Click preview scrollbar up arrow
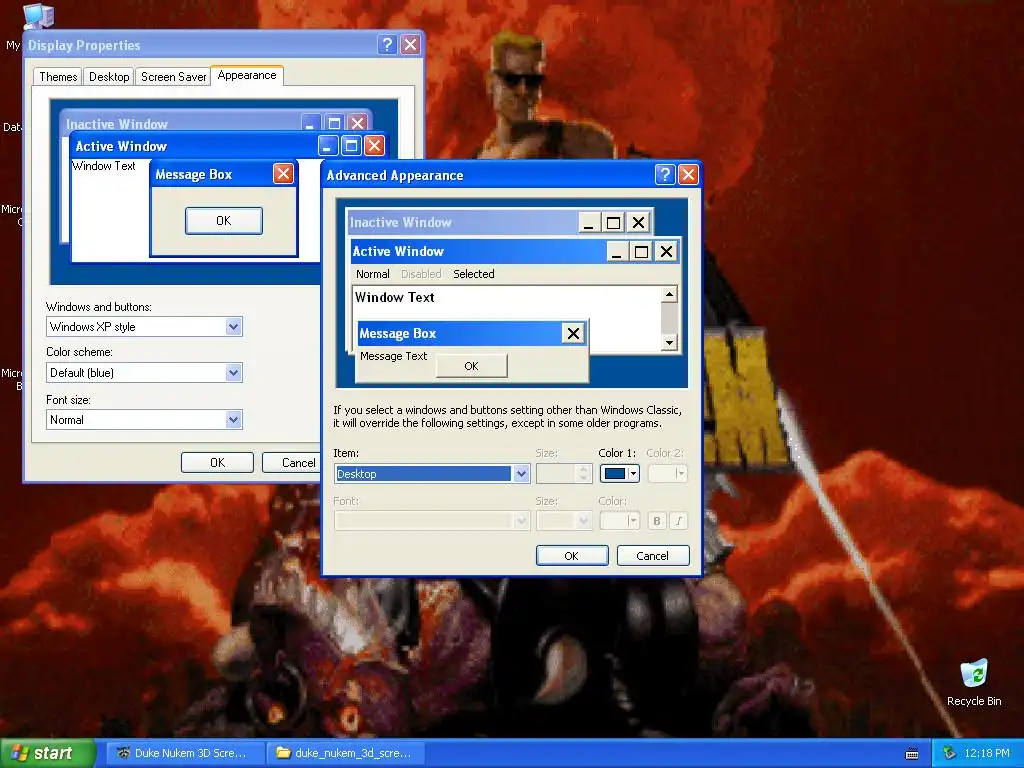This screenshot has height=768, width=1024. (x=669, y=295)
